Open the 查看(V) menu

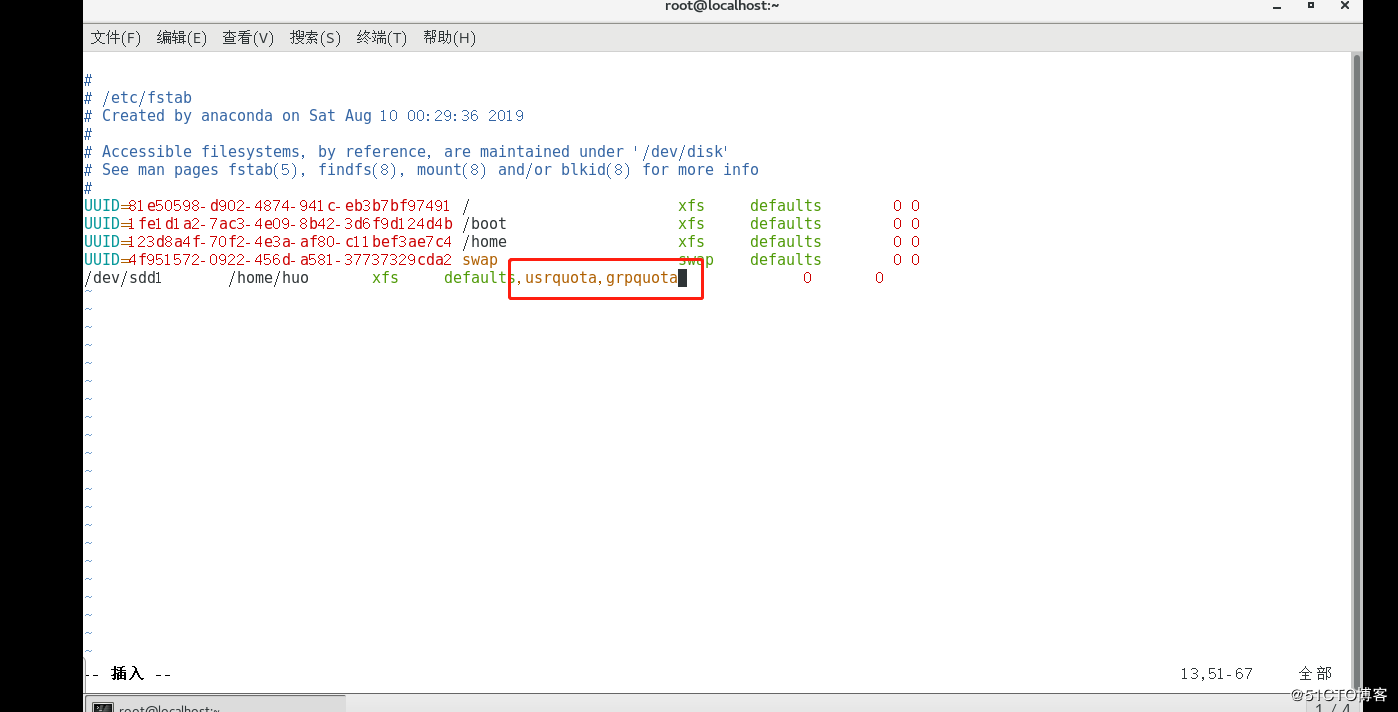point(247,38)
